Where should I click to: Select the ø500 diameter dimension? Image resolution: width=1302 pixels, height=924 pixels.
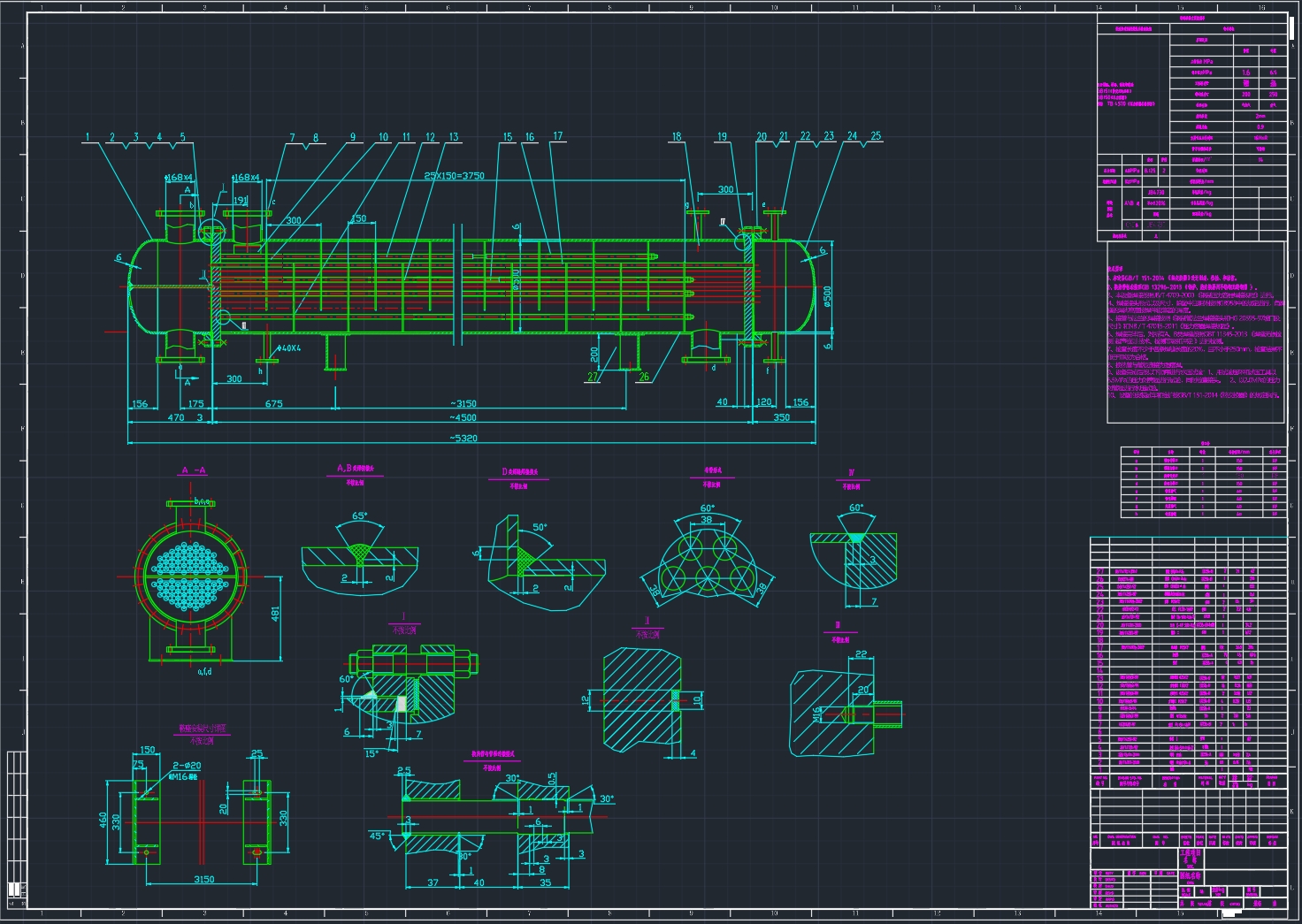click(828, 296)
